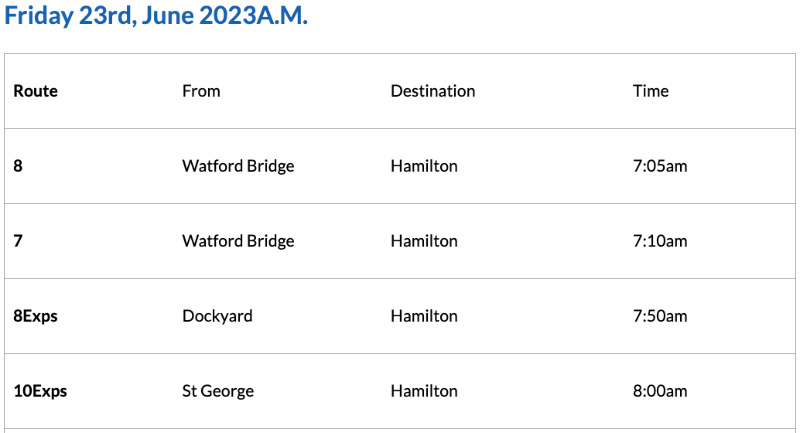Click Hamilton in the 7:05am row
800x433 pixels.
[424, 166]
